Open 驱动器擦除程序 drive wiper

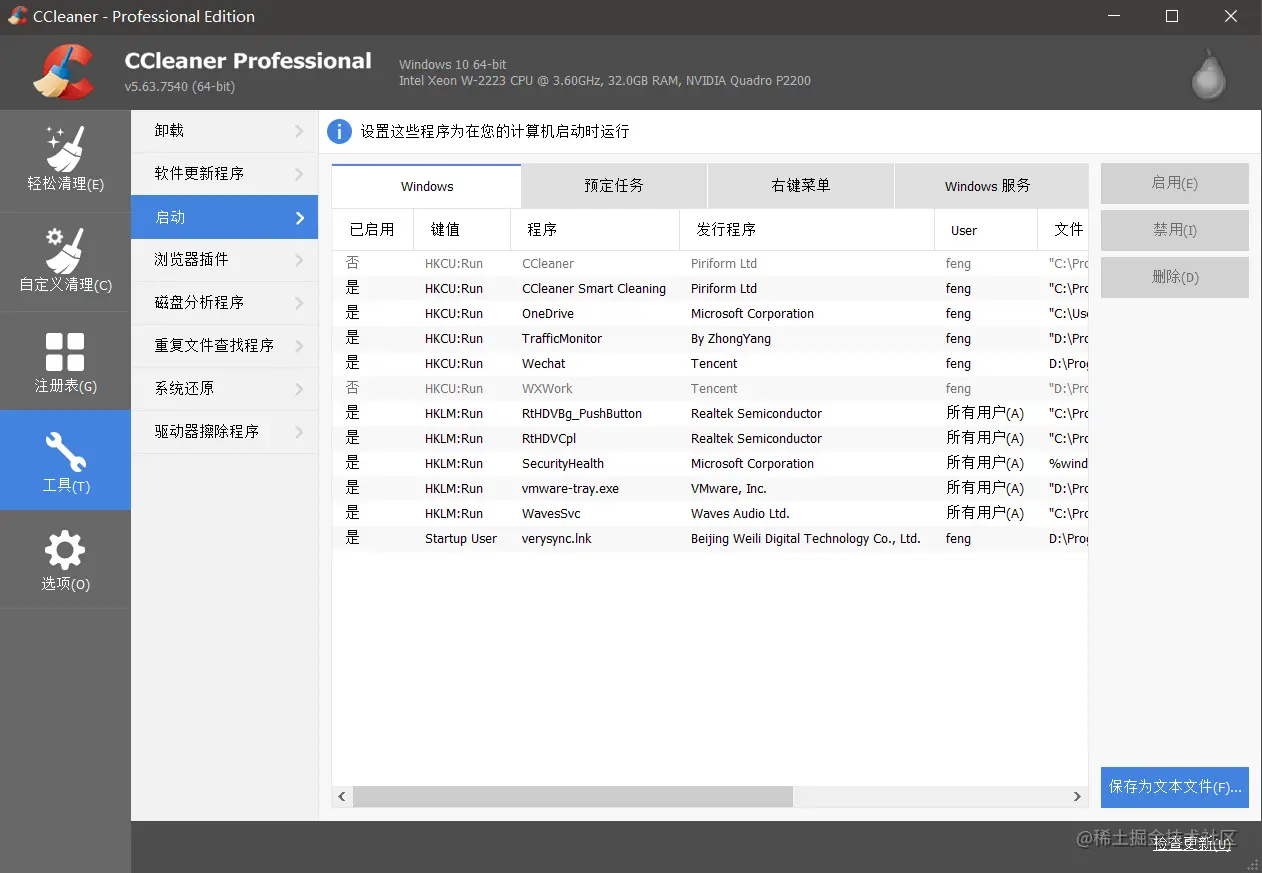[x=224, y=432]
